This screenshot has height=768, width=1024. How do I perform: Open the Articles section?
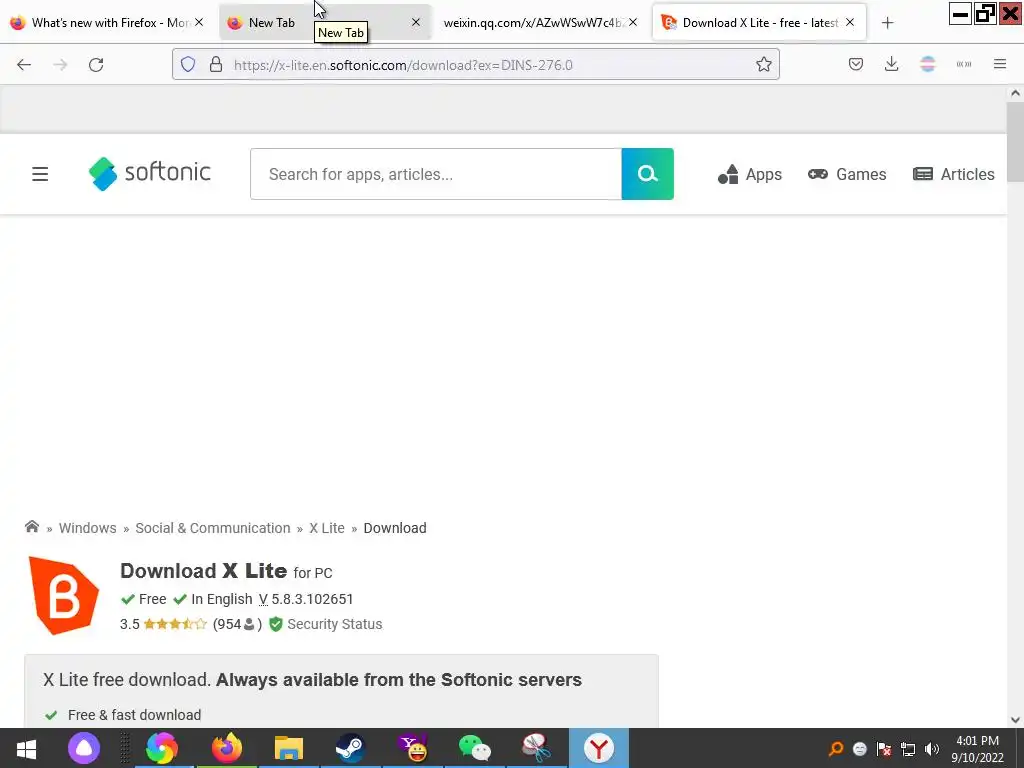click(953, 174)
